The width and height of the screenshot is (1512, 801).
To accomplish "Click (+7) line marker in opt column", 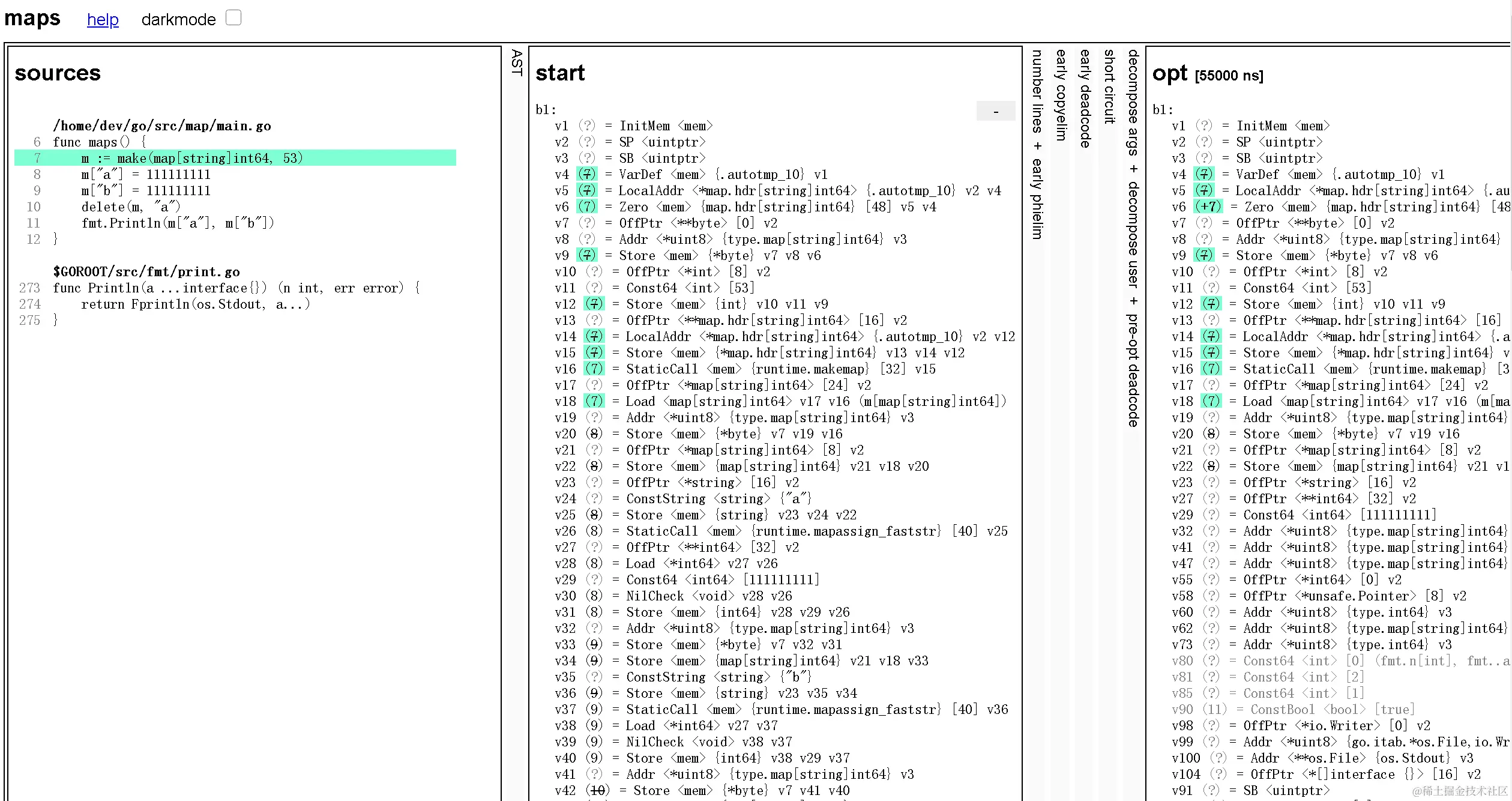I will click(x=1208, y=207).
